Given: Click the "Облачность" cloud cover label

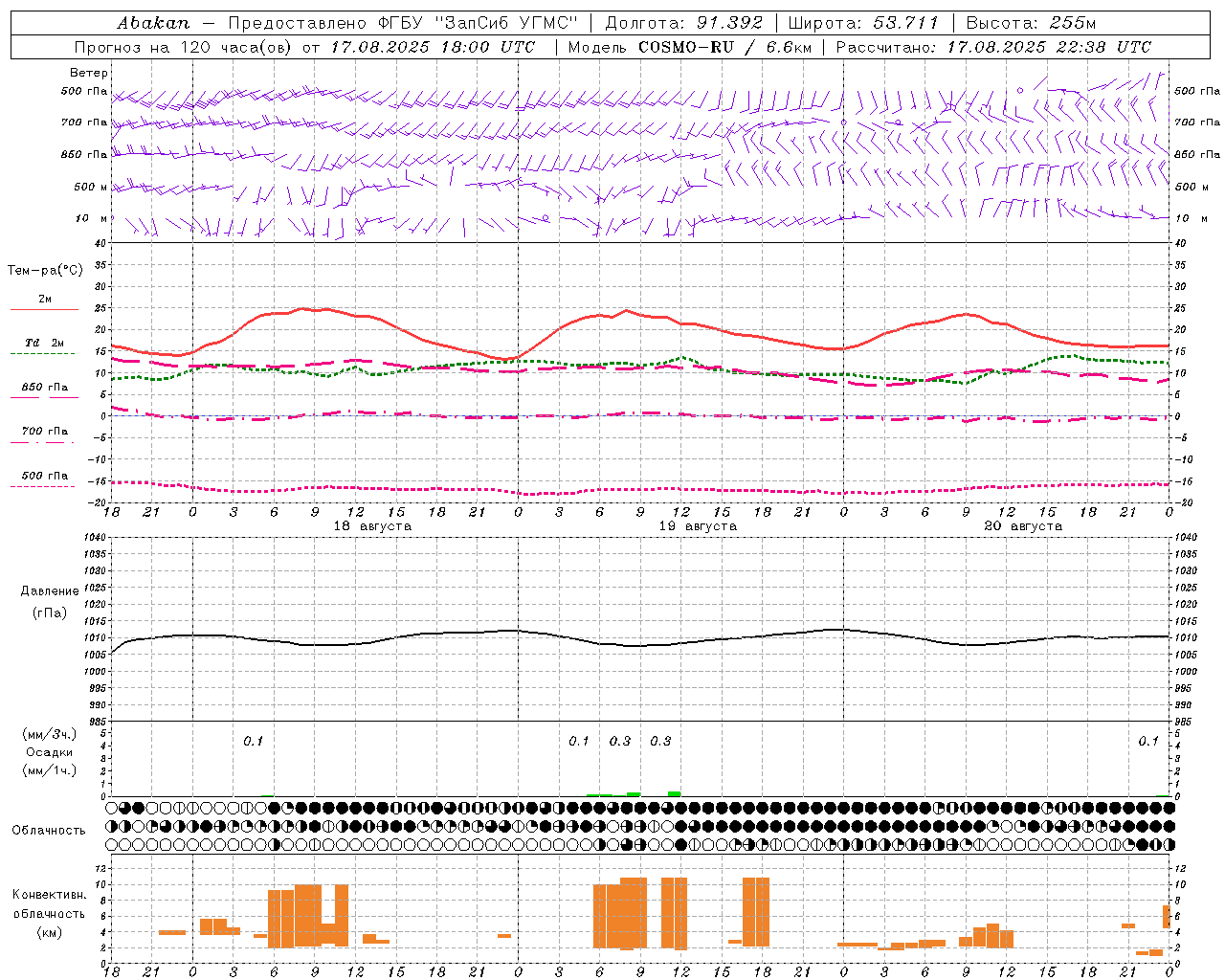Looking at the screenshot, I should [x=49, y=831].
